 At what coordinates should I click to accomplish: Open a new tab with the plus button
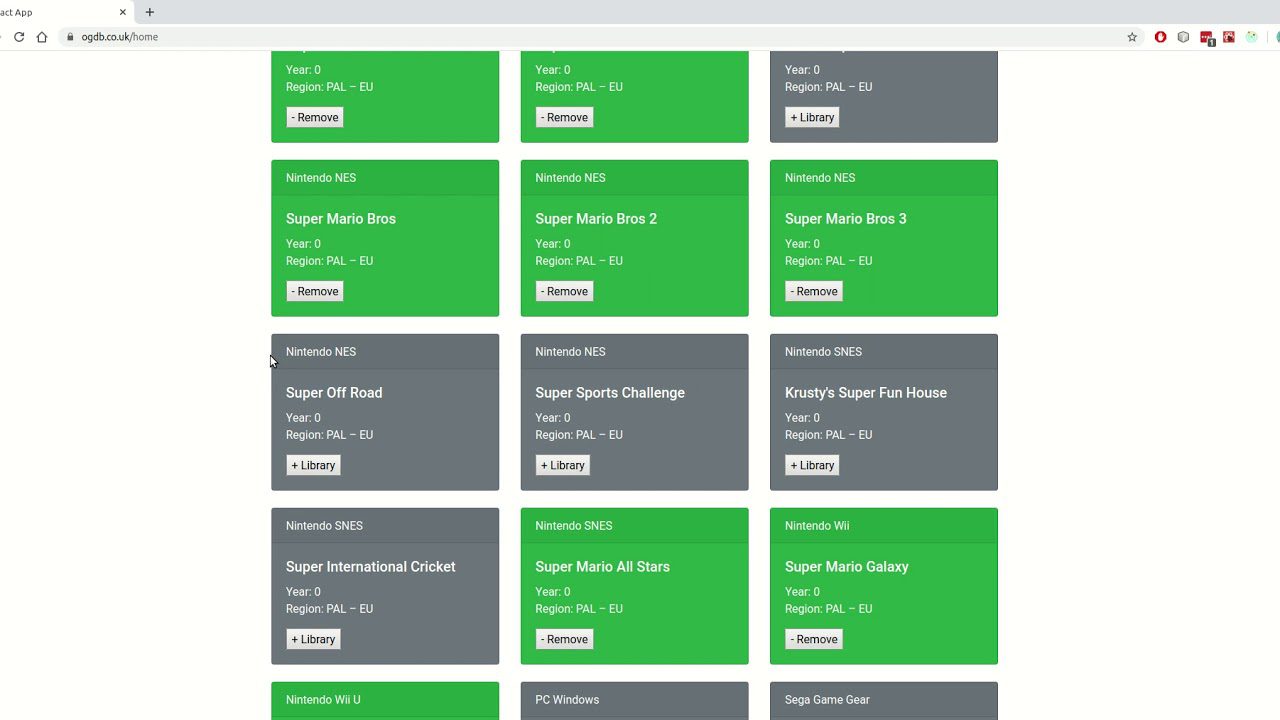point(149,12)
